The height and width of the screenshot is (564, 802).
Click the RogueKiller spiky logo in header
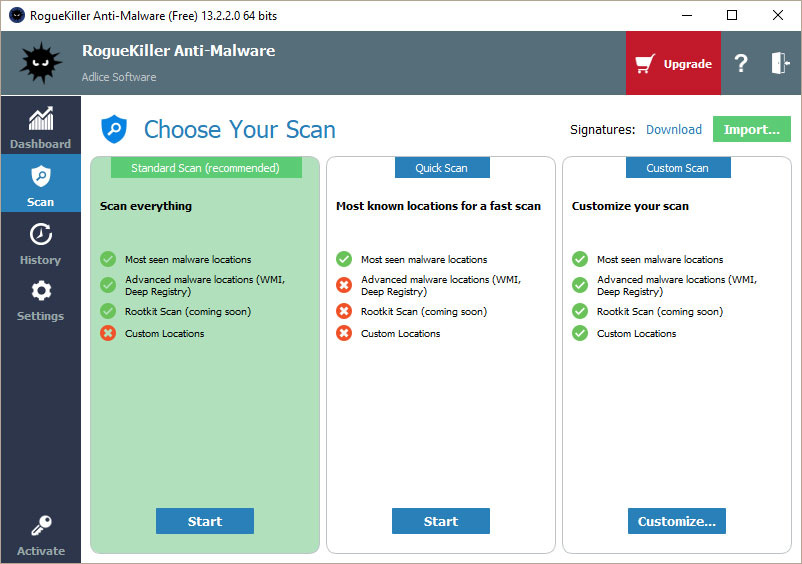[40, 63]
